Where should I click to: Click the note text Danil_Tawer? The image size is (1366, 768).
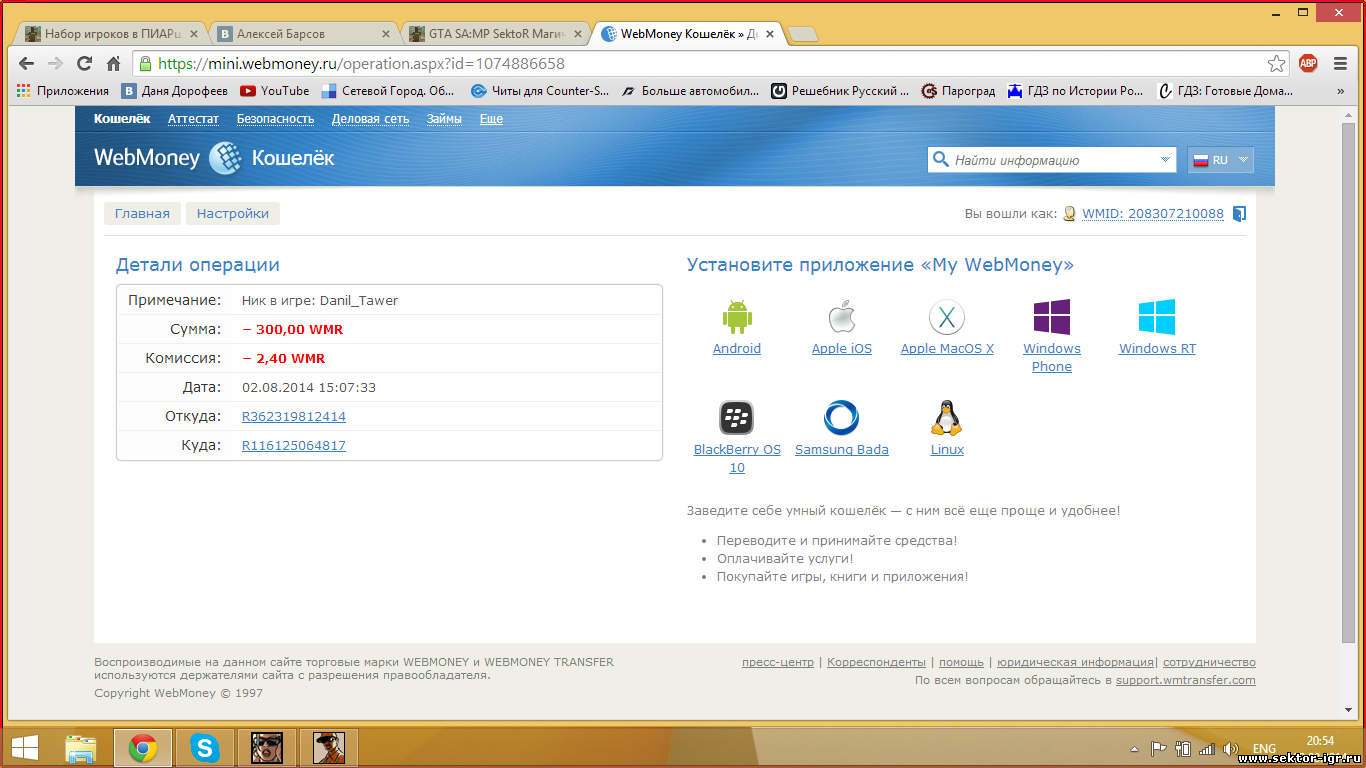point(359,300)
